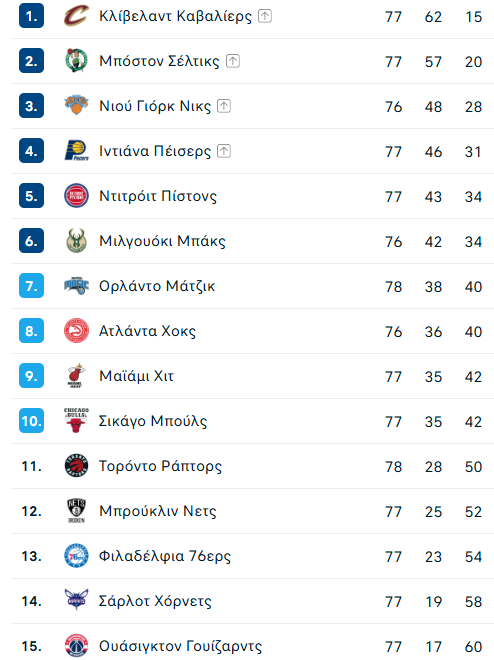This screenshot has width=494, height=660.
Task: Select the New York Knicks logo
Action: pyautogui.click(x=76, y=105)
